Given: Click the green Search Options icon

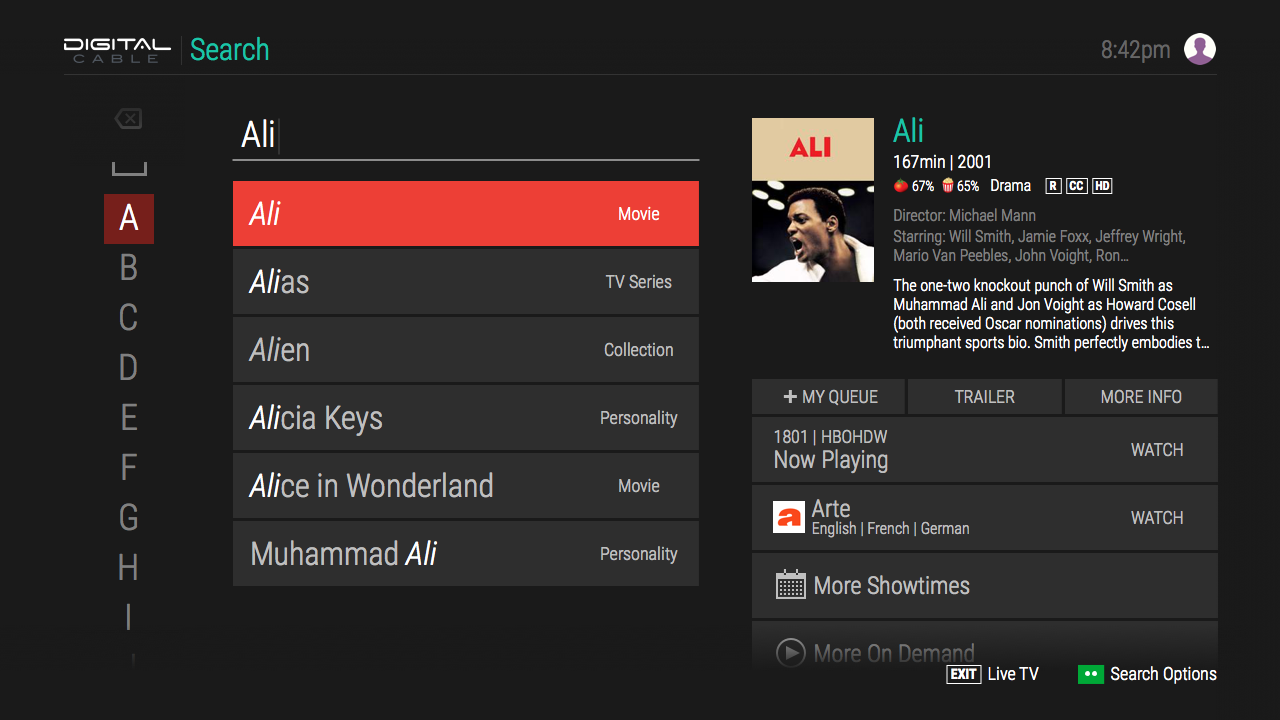Looking at the screenshot, I should coord(1090,674).
